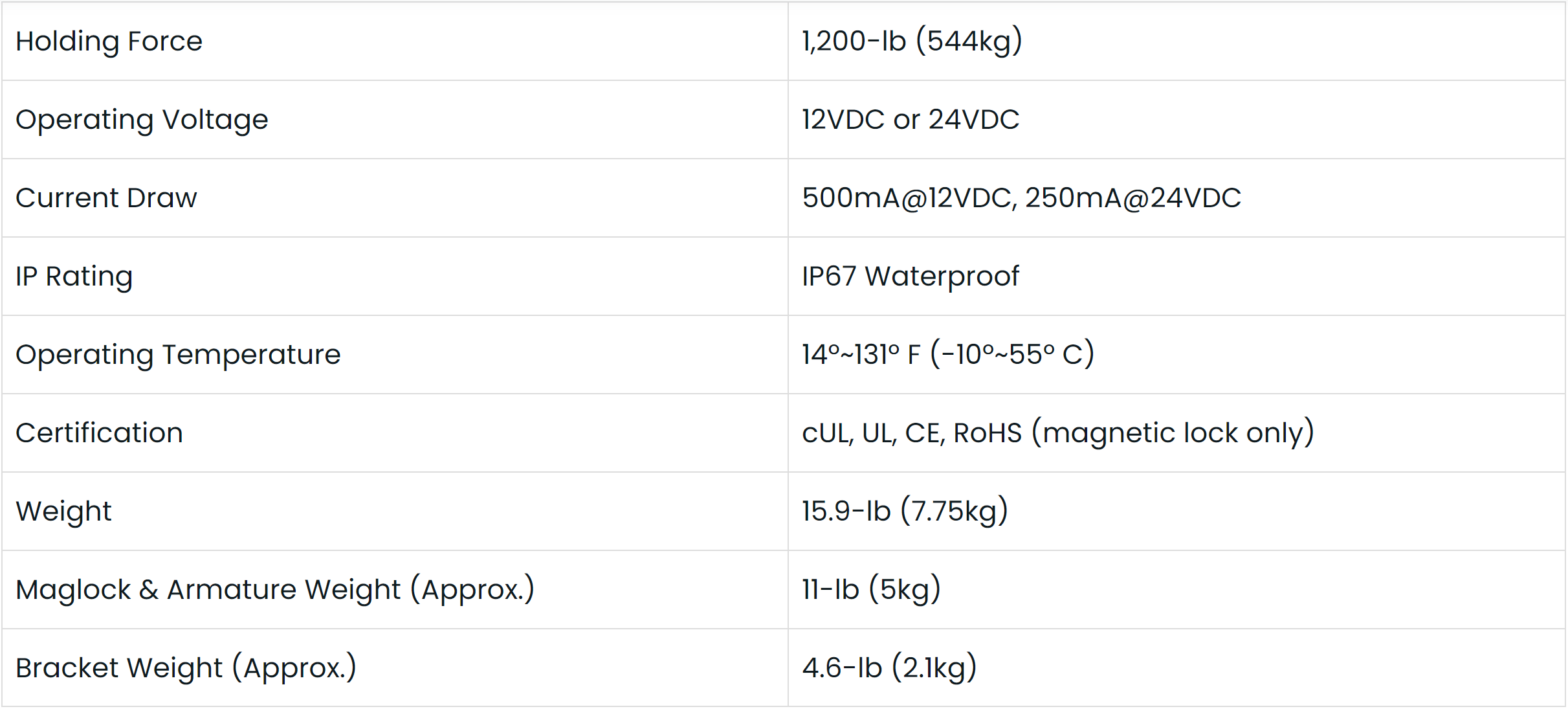1568x709 pixels.
Task: Click the "(magnetic lock only)" note text
Action: pyautogui.click(x=1173, y=433)
